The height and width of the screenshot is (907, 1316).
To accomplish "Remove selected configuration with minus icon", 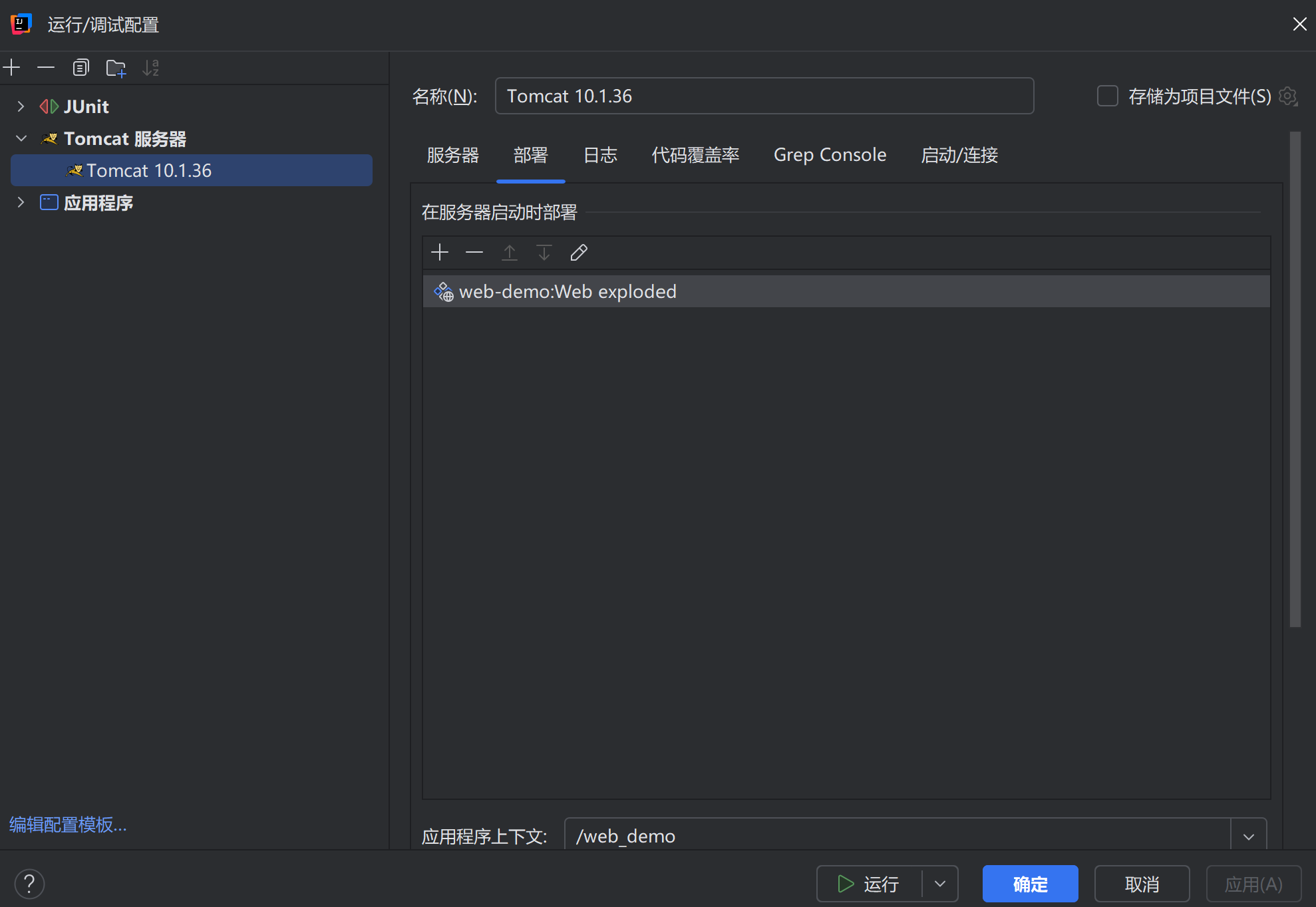I will pos(46,67).
